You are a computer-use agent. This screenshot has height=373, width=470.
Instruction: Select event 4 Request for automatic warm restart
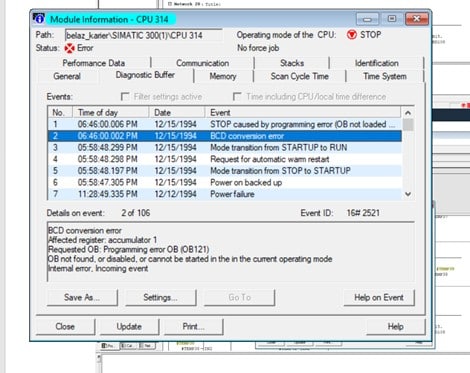[x=225, y=159]
